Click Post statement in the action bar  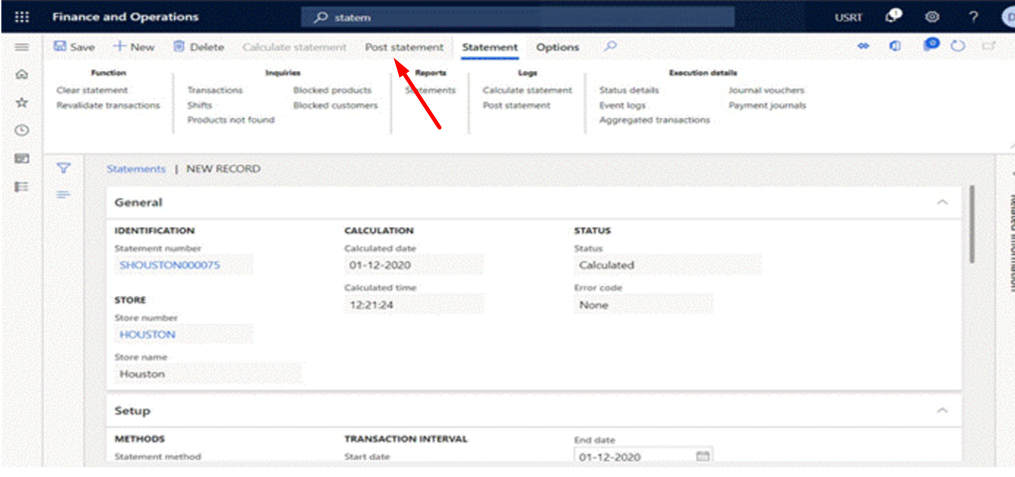[x=404, y=47]
